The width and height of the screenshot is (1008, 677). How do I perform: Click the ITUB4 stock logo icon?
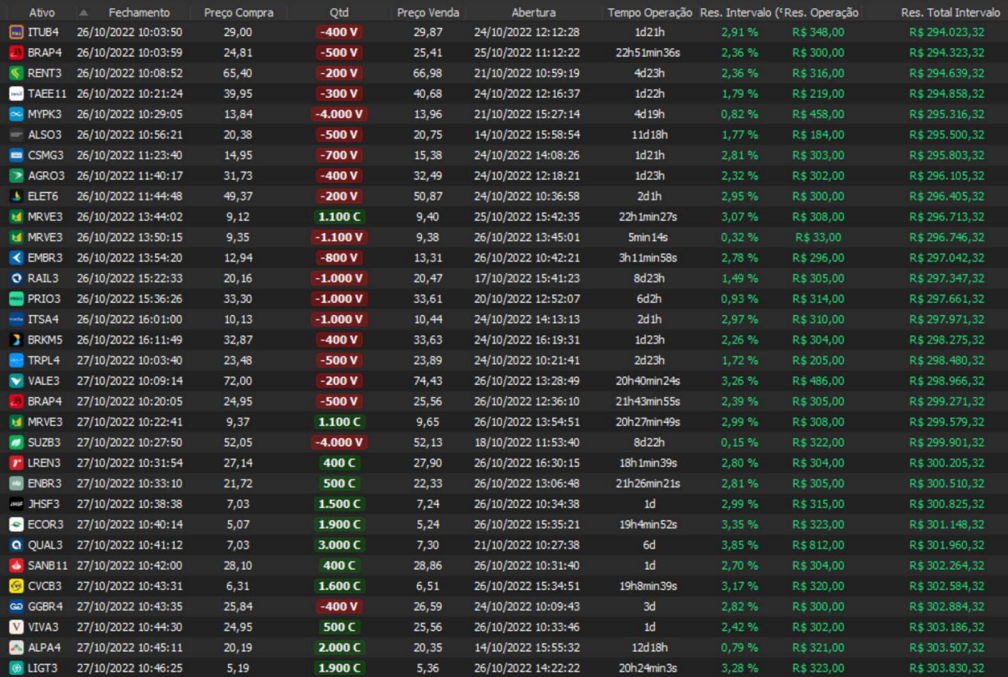click(16, 32)
